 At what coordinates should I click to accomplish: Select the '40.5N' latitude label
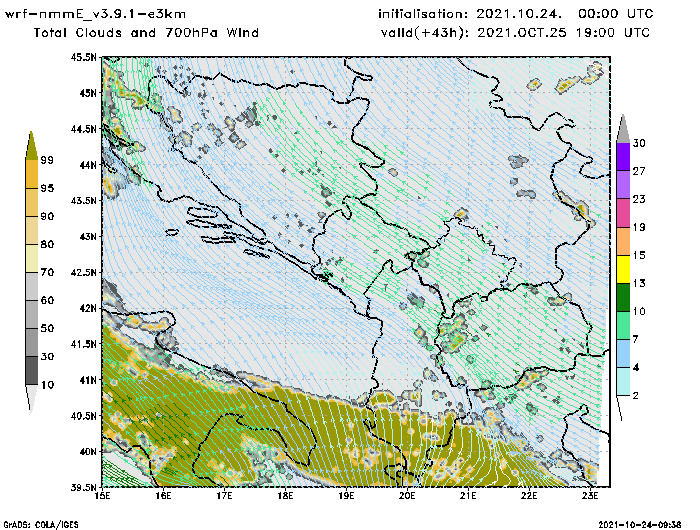click(83, 416)
